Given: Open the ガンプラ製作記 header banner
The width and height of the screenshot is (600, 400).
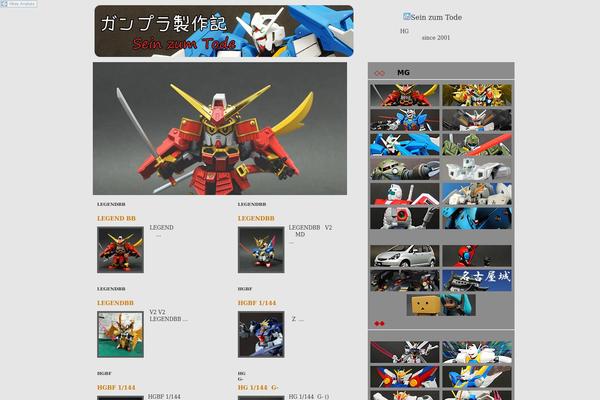Looking at the screenshot, I should [224, 31].
